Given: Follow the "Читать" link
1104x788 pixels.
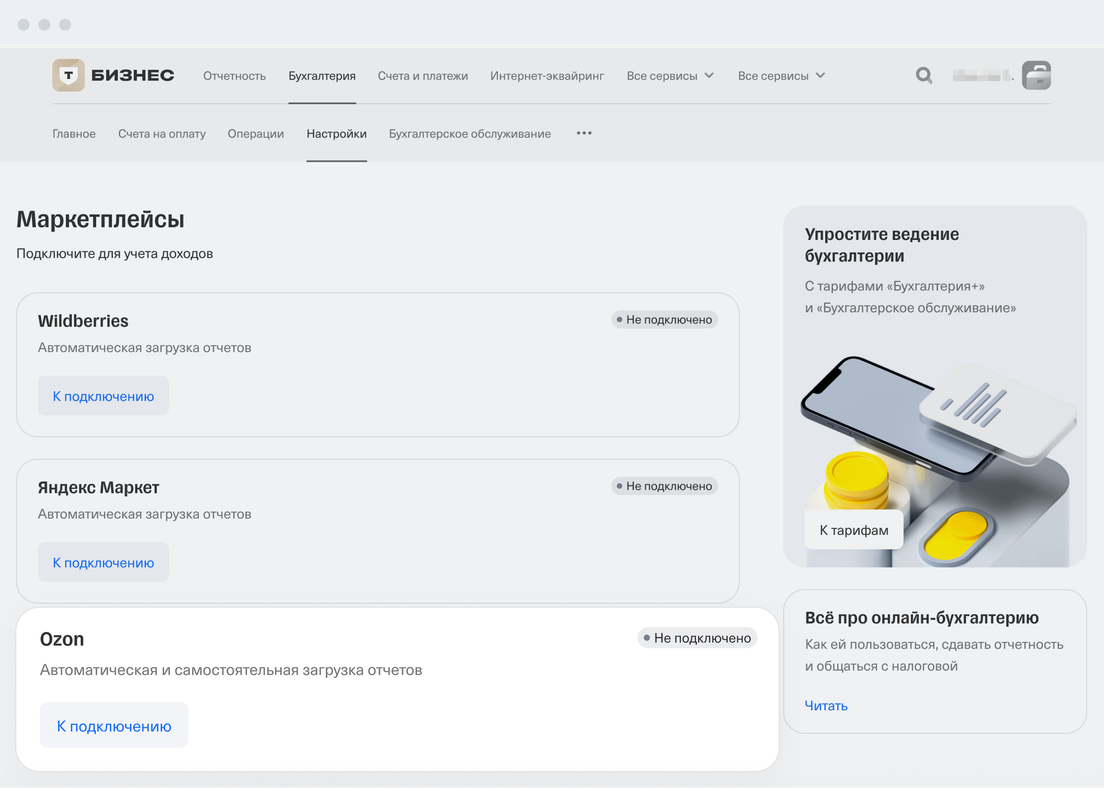Looking at the screenshot, I should click(826, 706).
